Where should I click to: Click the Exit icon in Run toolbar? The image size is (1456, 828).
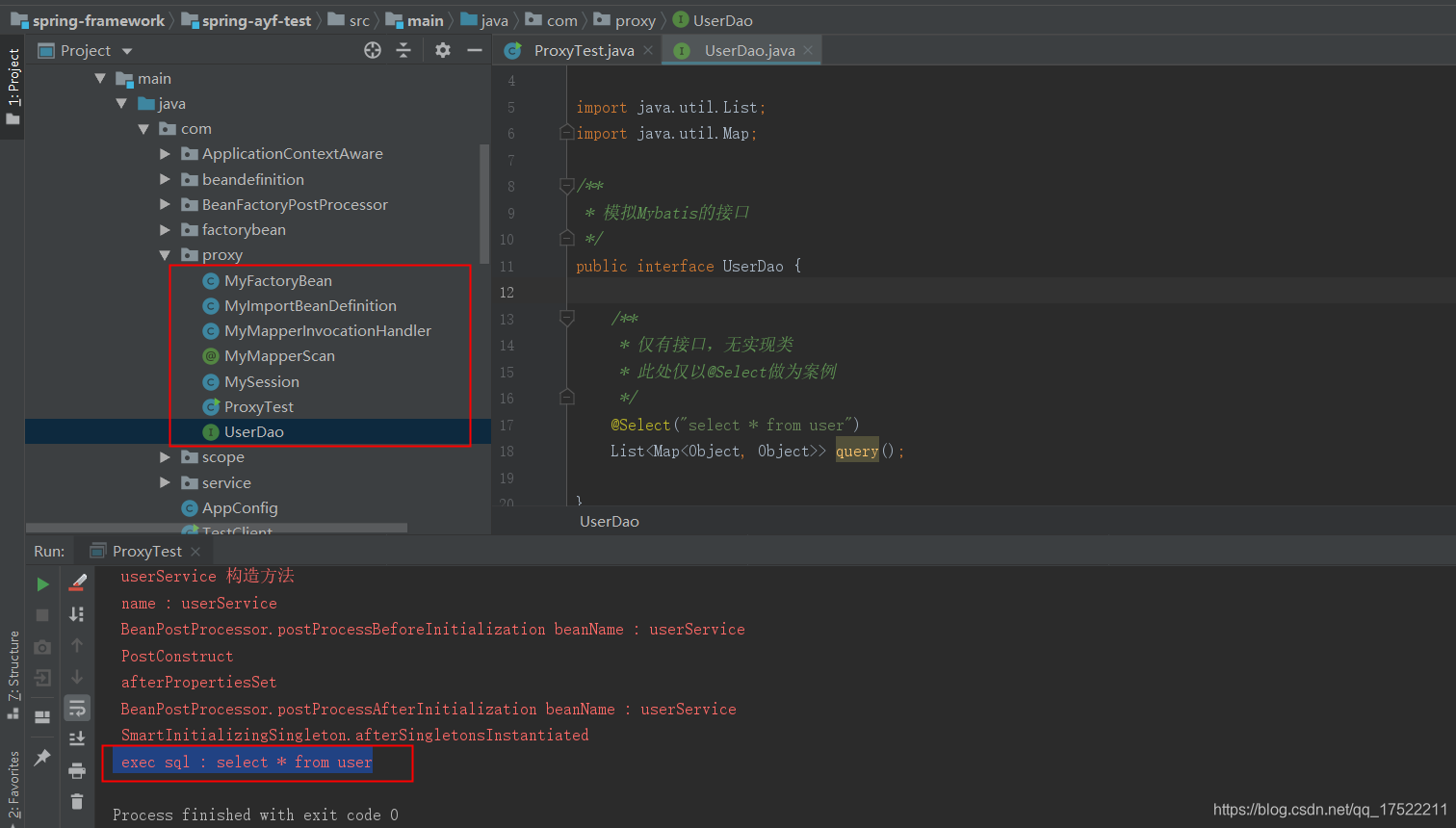click(42, 678)
